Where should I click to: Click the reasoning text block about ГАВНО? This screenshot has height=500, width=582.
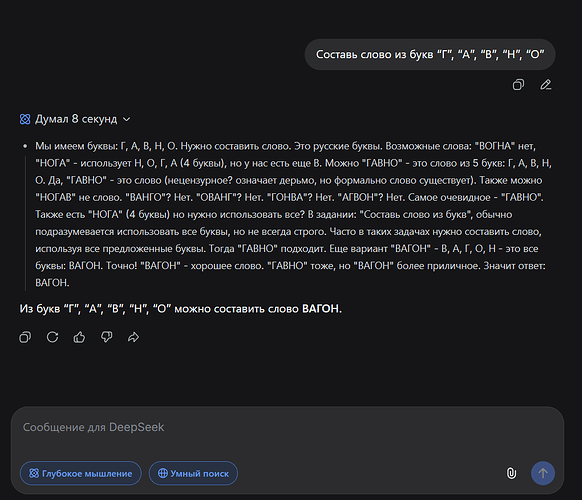293,214
